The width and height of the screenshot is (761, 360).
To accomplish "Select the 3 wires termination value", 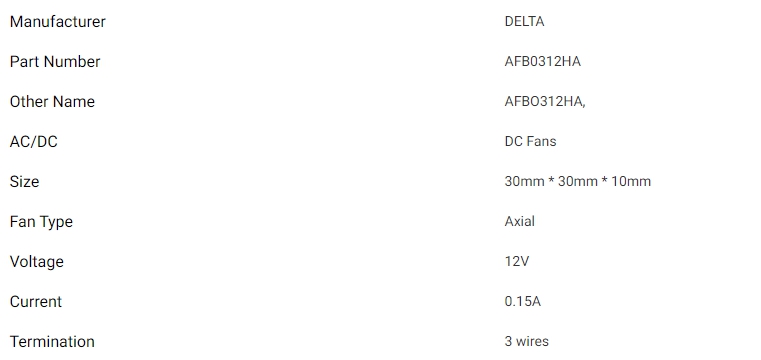I will click(x=527, y=341).
